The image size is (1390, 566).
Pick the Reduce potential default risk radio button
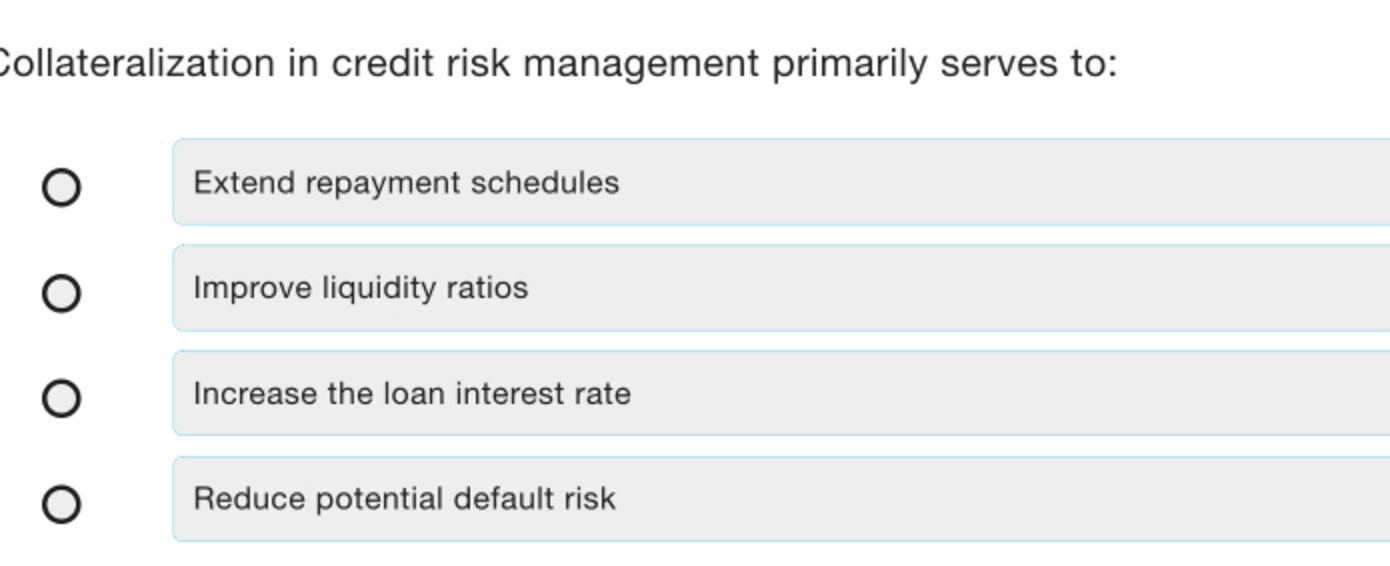coord(61,504)
